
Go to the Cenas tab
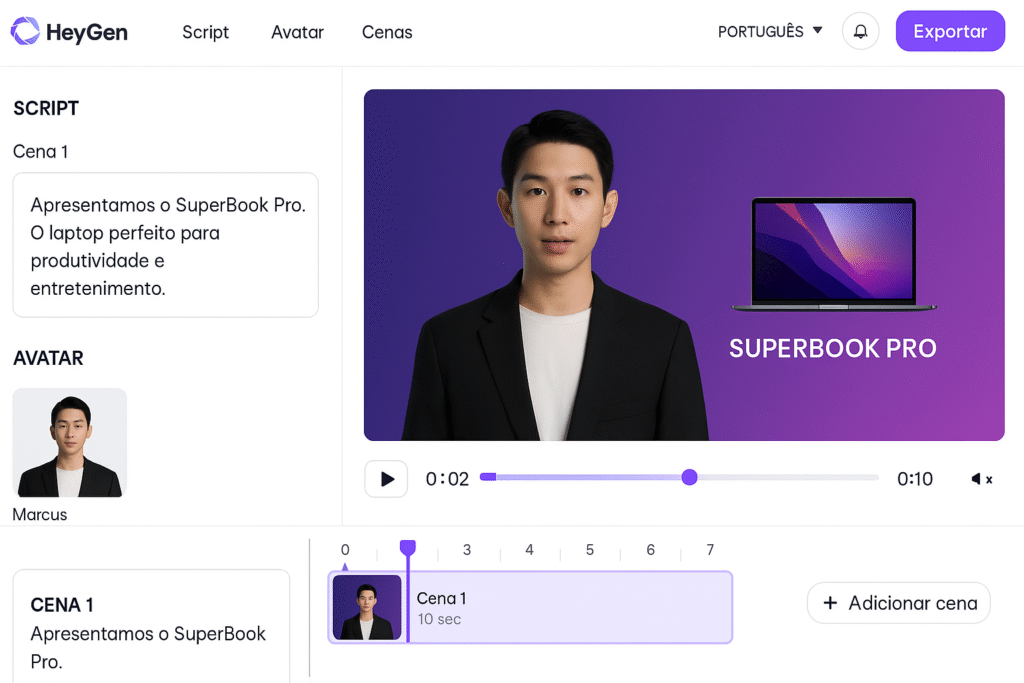pyautogui.click(x=387, y=32)
